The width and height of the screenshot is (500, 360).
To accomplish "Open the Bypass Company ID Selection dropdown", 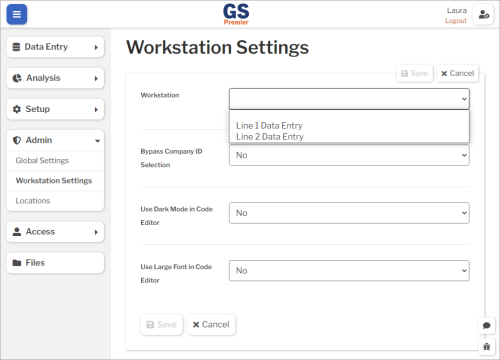I will pyautogui.click(x=349, y=155).
